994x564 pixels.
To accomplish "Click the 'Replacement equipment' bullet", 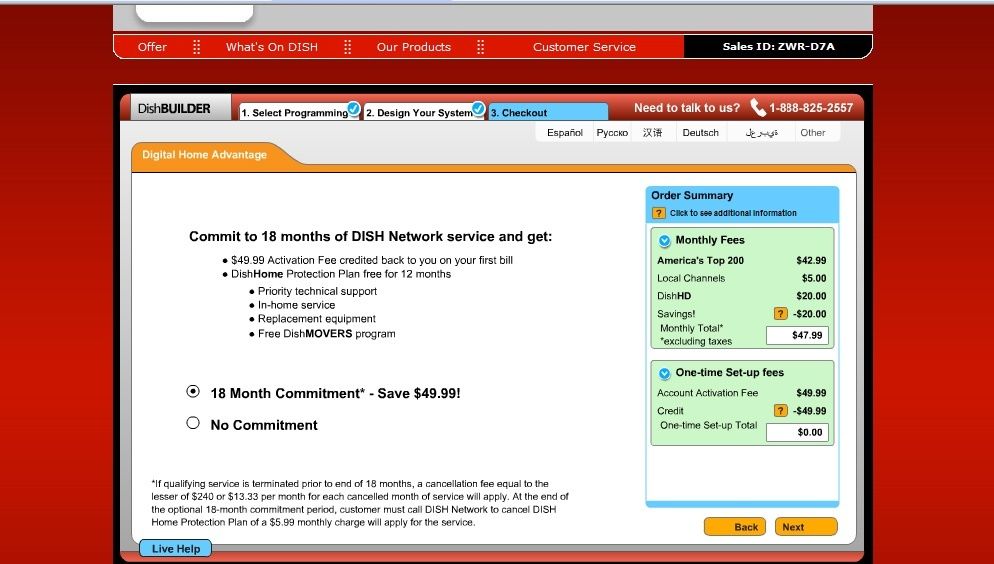I will [313, 319].
